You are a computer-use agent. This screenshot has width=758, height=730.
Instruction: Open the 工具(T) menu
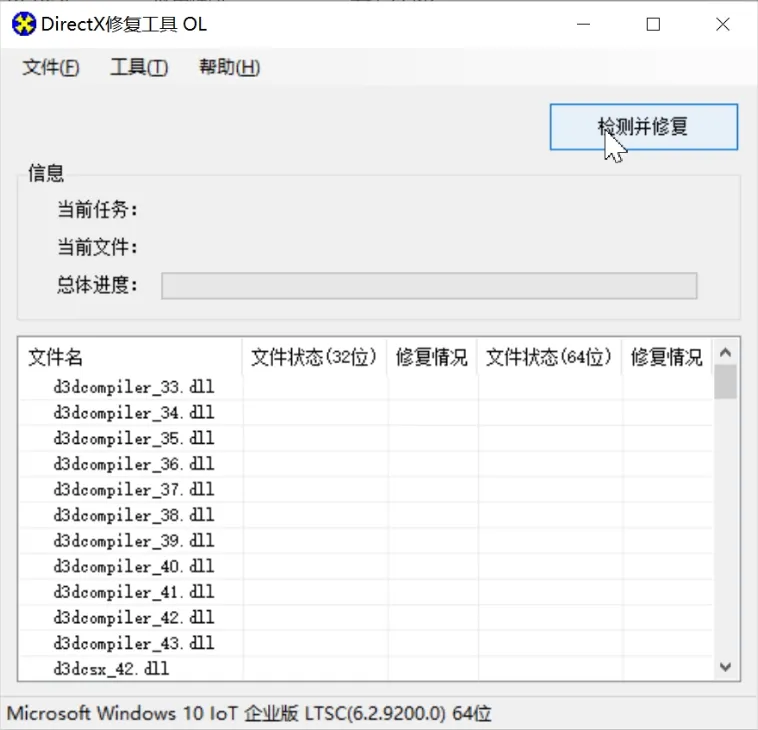tap(139, 67)
